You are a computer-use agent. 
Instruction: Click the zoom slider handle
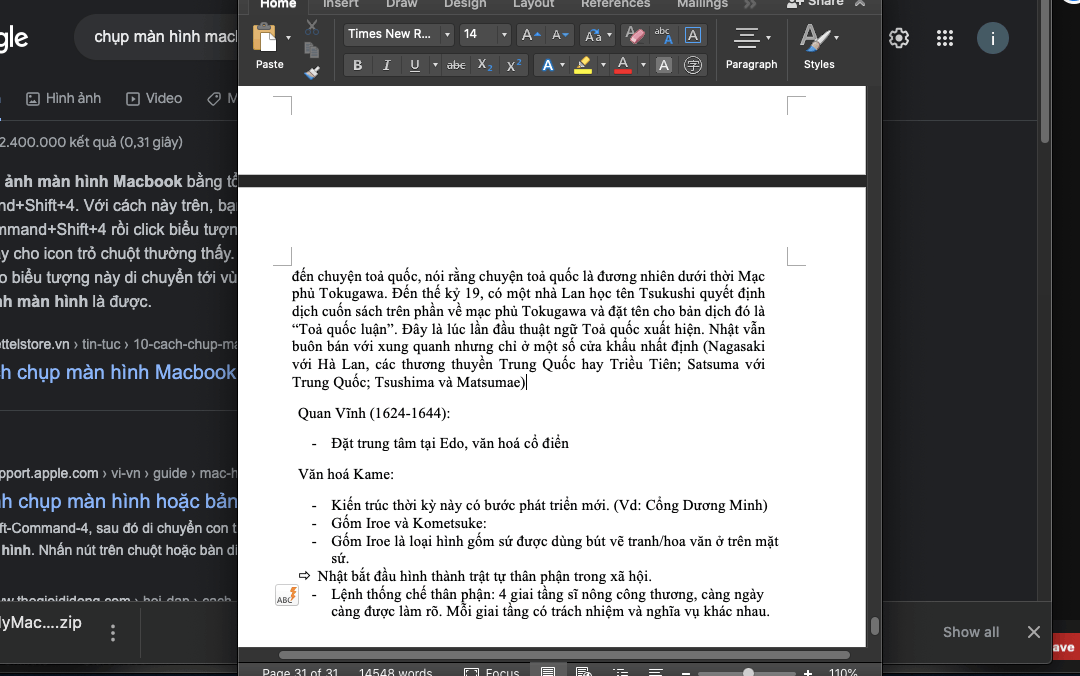click(x=748, y=673)
